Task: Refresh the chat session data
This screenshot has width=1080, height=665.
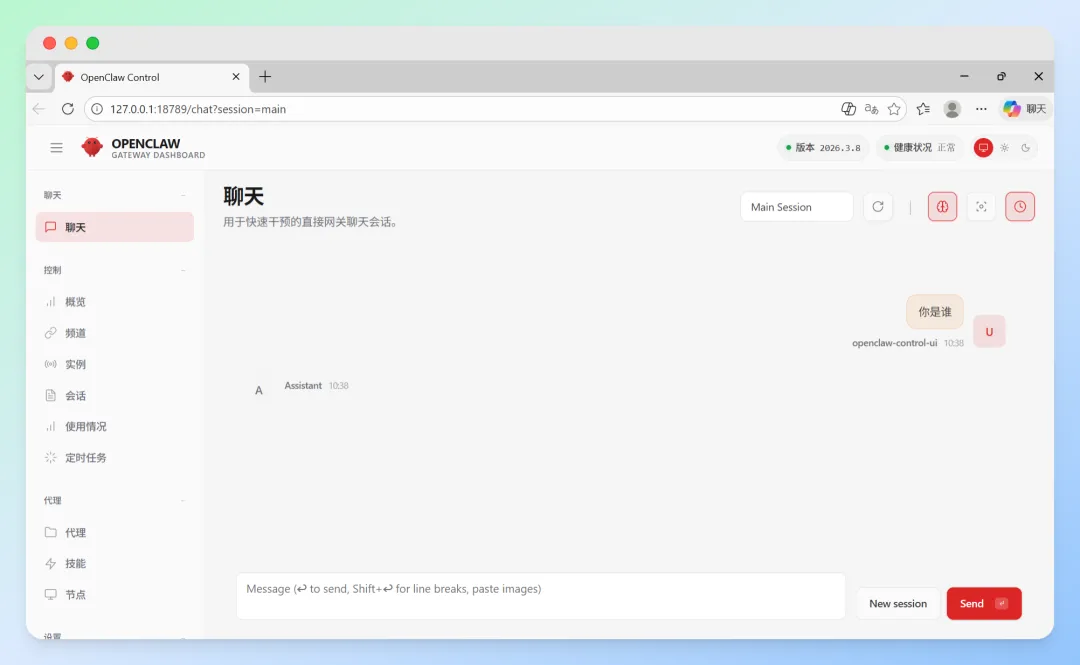Action: pyautogui.click(x=878, y=207)
